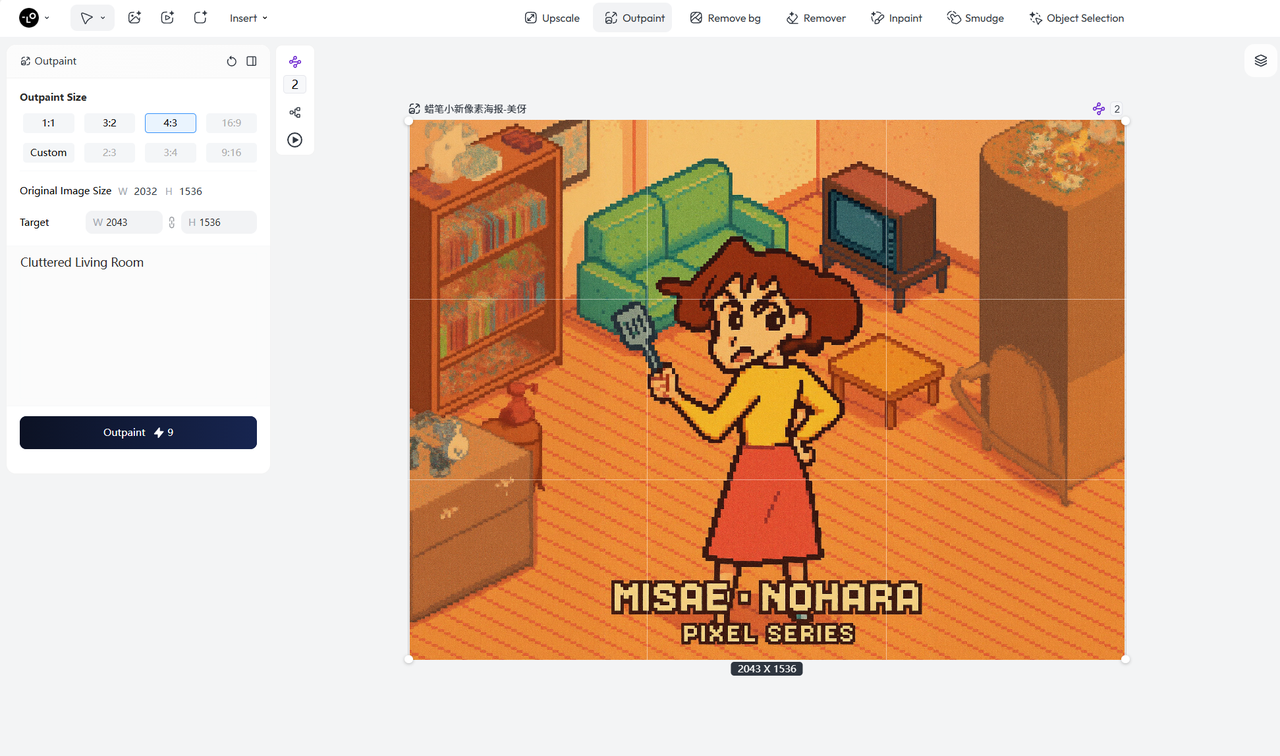The height and width of the screenshot is (756, 1280).
Task: Choose the 9:16 outpaint ratio
Action: [x=231, y=153]
